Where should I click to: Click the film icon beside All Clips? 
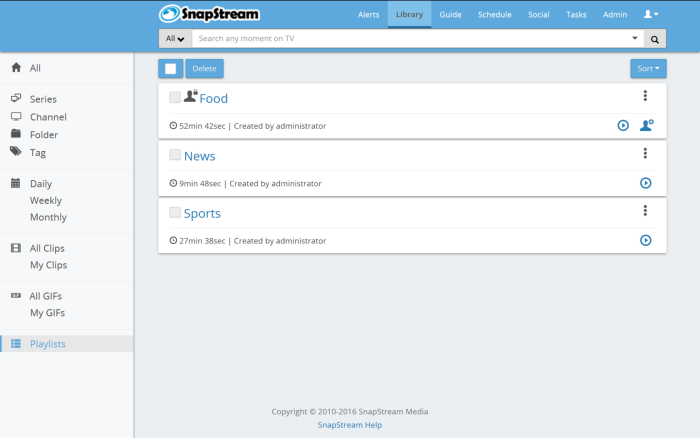pos(16,248)
